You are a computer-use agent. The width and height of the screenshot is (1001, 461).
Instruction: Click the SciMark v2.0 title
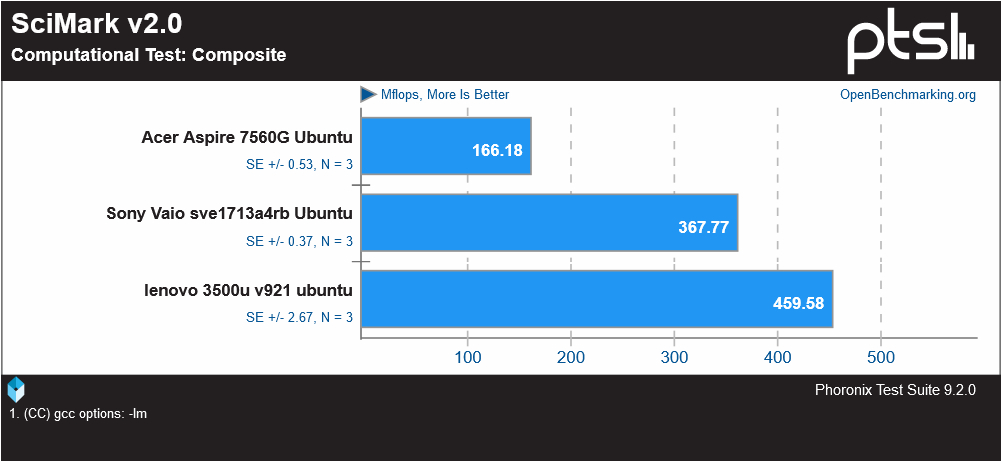click(x=97, y=24)
